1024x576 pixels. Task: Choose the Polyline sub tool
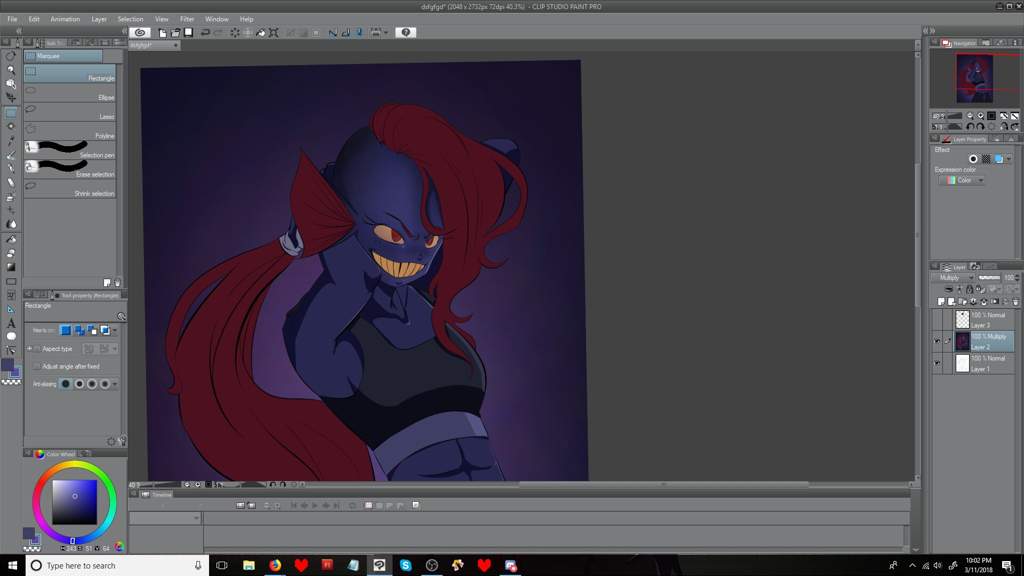click(70, 131)
